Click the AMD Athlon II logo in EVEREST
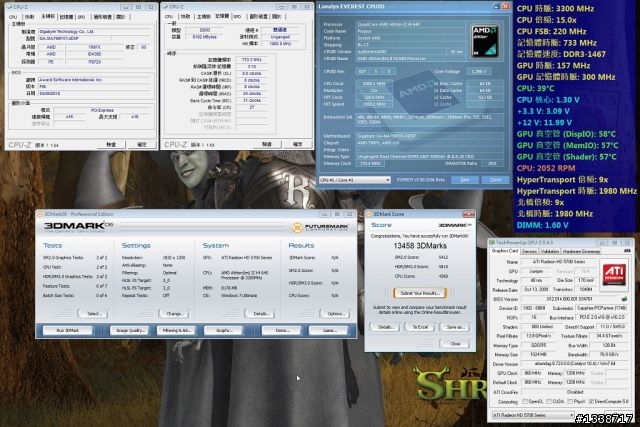Image resolution: width=640 pixels, height=427 pixels. tap(485, 41)
